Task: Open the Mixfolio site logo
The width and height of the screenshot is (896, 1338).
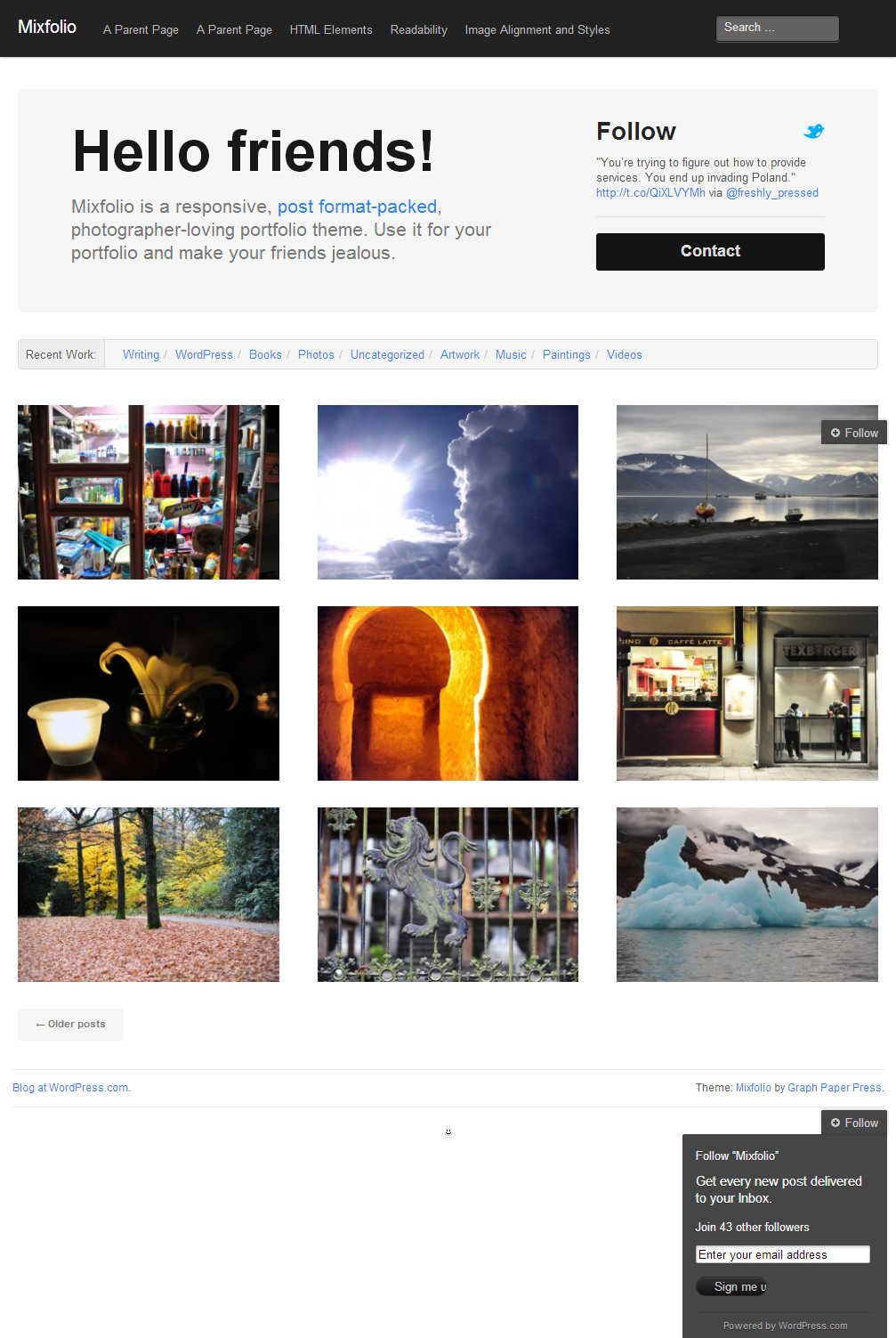Action: [x=47, y=27]
